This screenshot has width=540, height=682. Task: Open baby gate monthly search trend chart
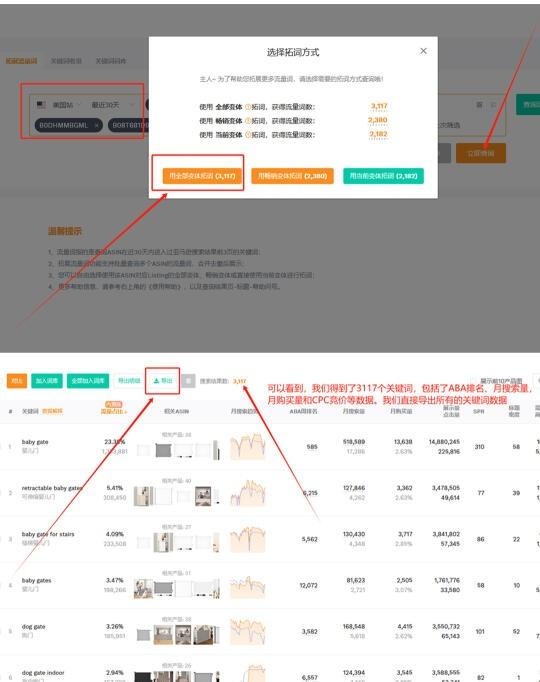(x=247, y=447)
